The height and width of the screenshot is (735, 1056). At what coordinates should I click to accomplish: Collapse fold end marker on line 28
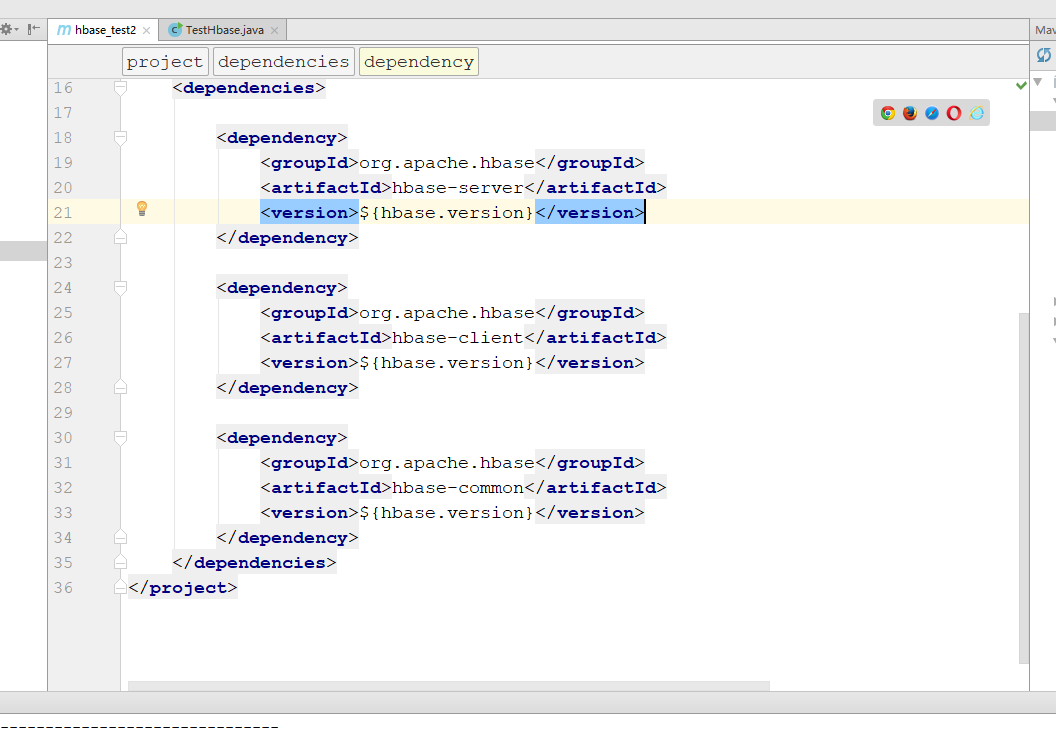coord(121,387)
